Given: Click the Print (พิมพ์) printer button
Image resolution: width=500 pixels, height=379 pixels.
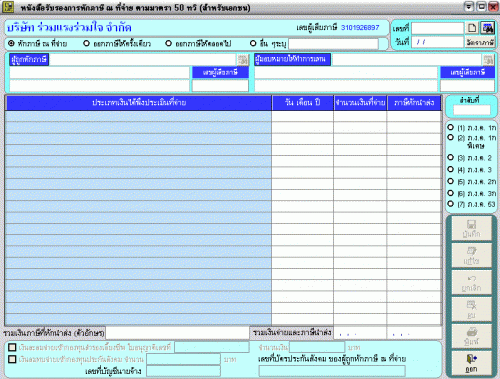Looking at the screenshot, I should pyautogui.click(x=471, y=337).
